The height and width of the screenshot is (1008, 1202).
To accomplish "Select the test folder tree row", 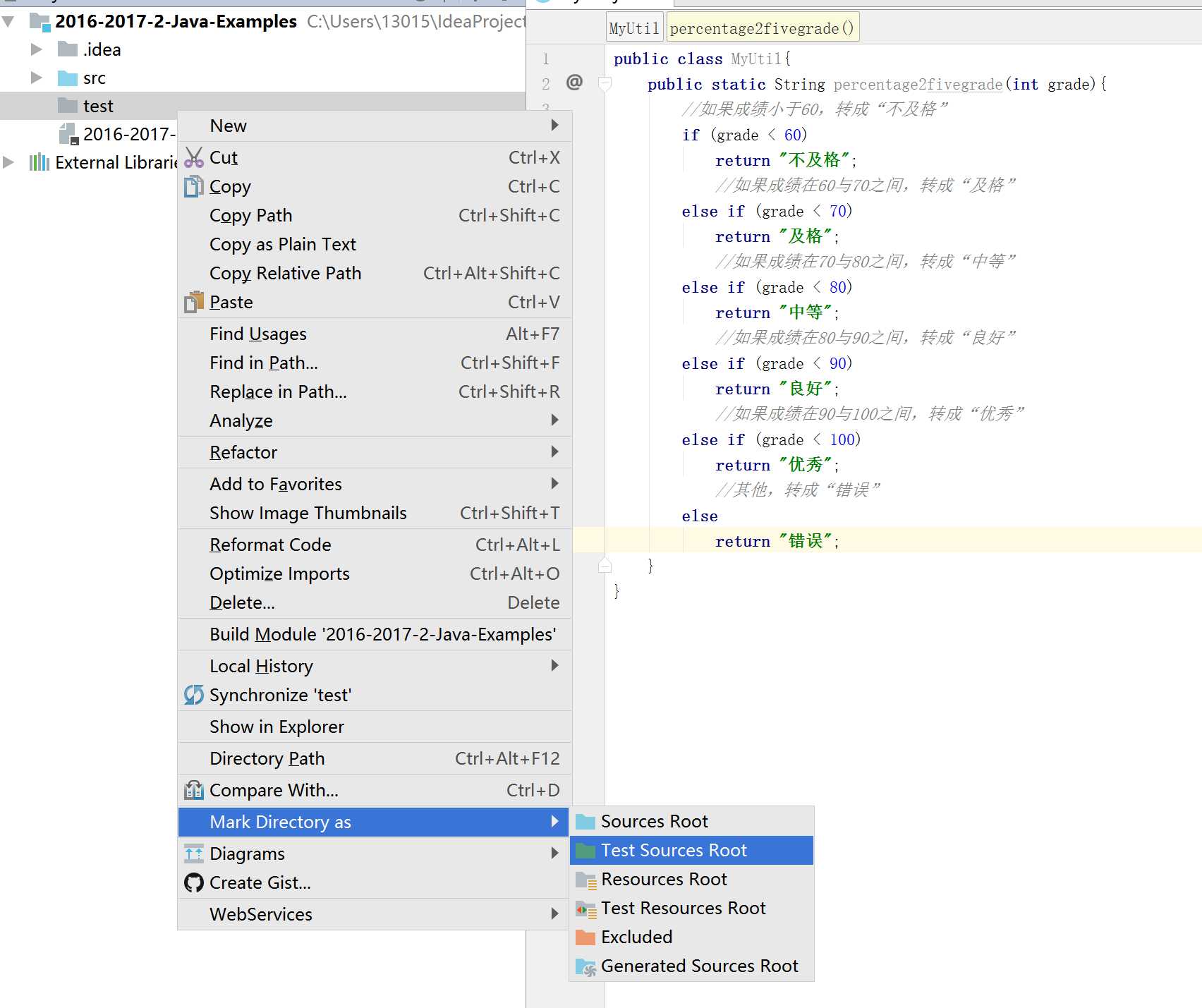I will click(x=262, y=106).
